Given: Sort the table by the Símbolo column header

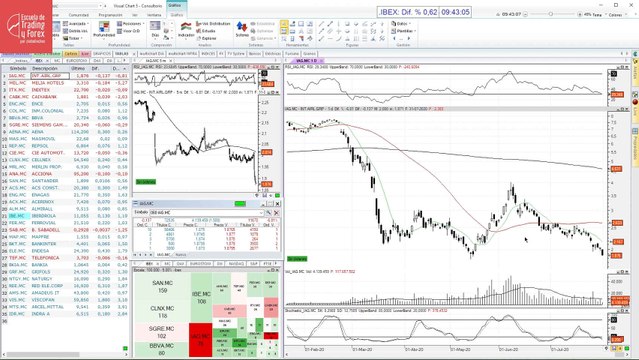Looking at the screenshot, I should tap(18, 68).
